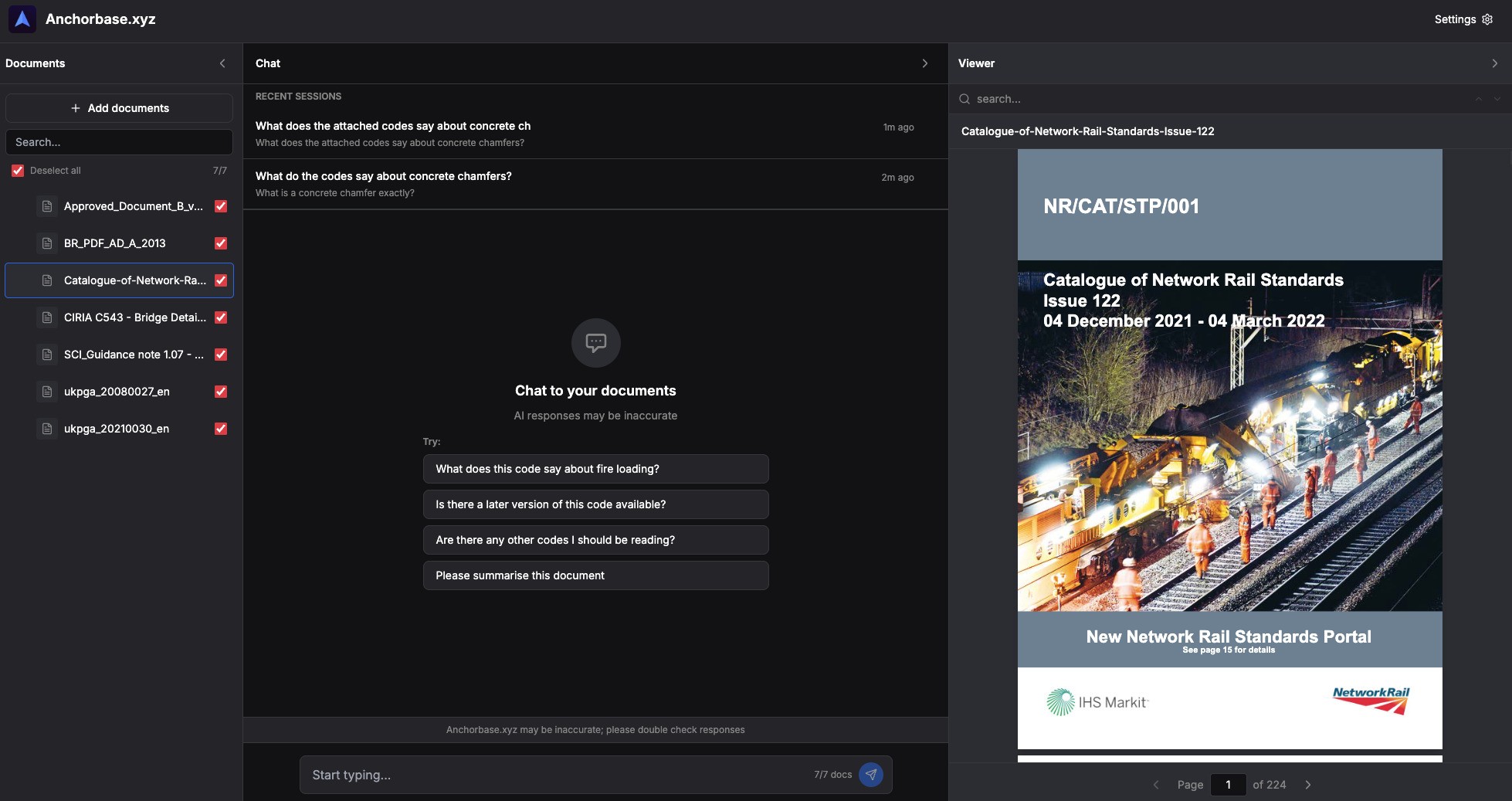Click the file icon beside SCI_Guidance note
The height and width of the screenshot is (801, 1512).
click(47, 355)
